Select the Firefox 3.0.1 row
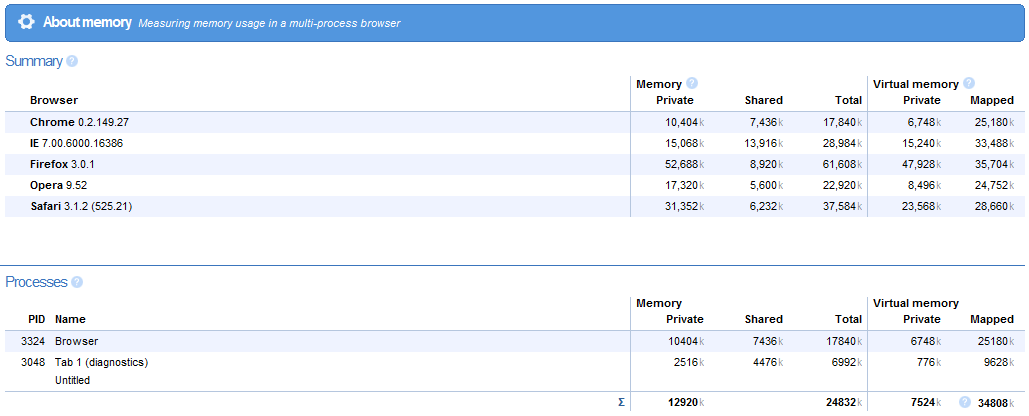The height and width of the screenshot is (416, 1029). 514,164
